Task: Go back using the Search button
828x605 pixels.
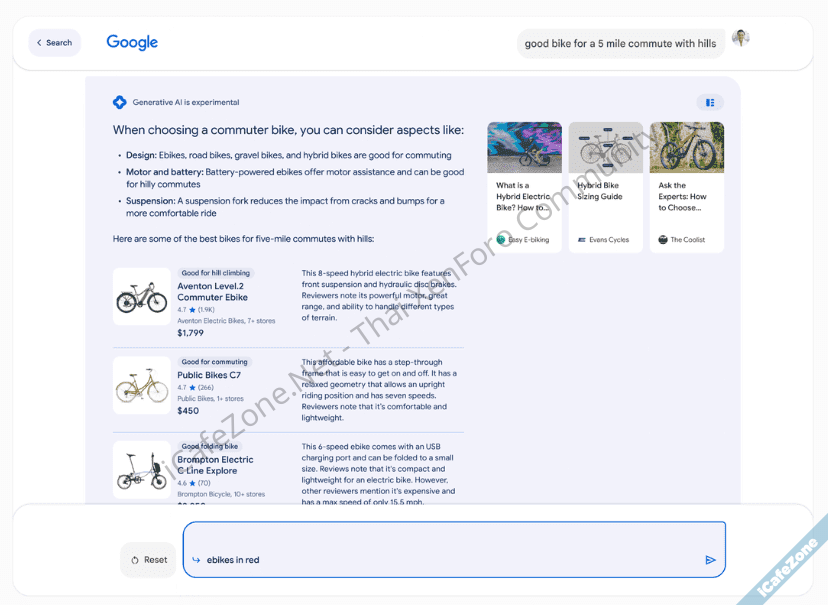Action: coord(54,43)
